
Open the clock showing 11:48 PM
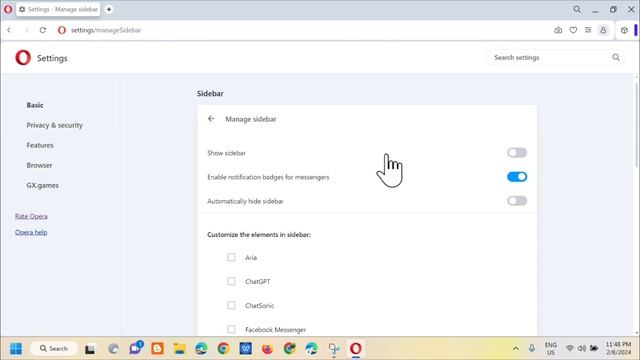tap(618, 348)
